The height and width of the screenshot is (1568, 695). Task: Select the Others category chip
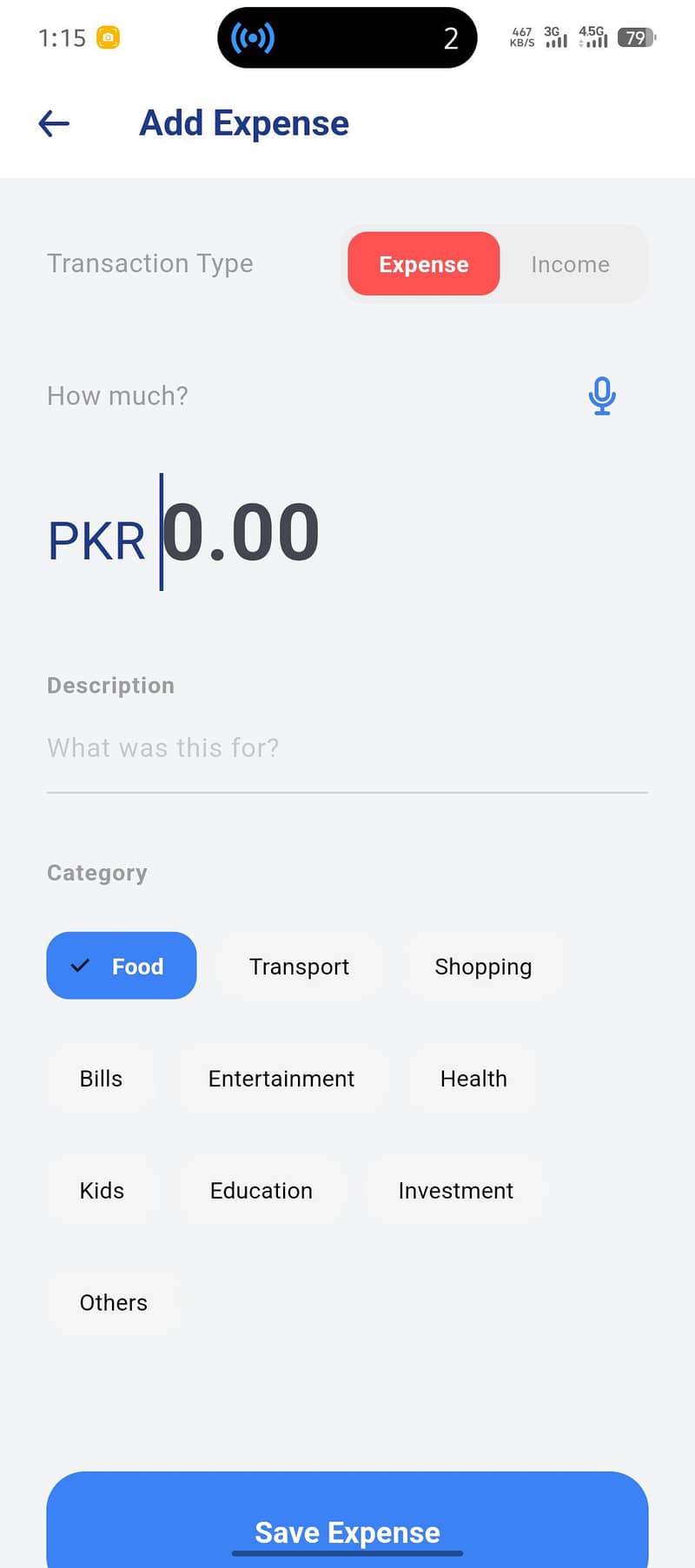tap(114, 1303)
